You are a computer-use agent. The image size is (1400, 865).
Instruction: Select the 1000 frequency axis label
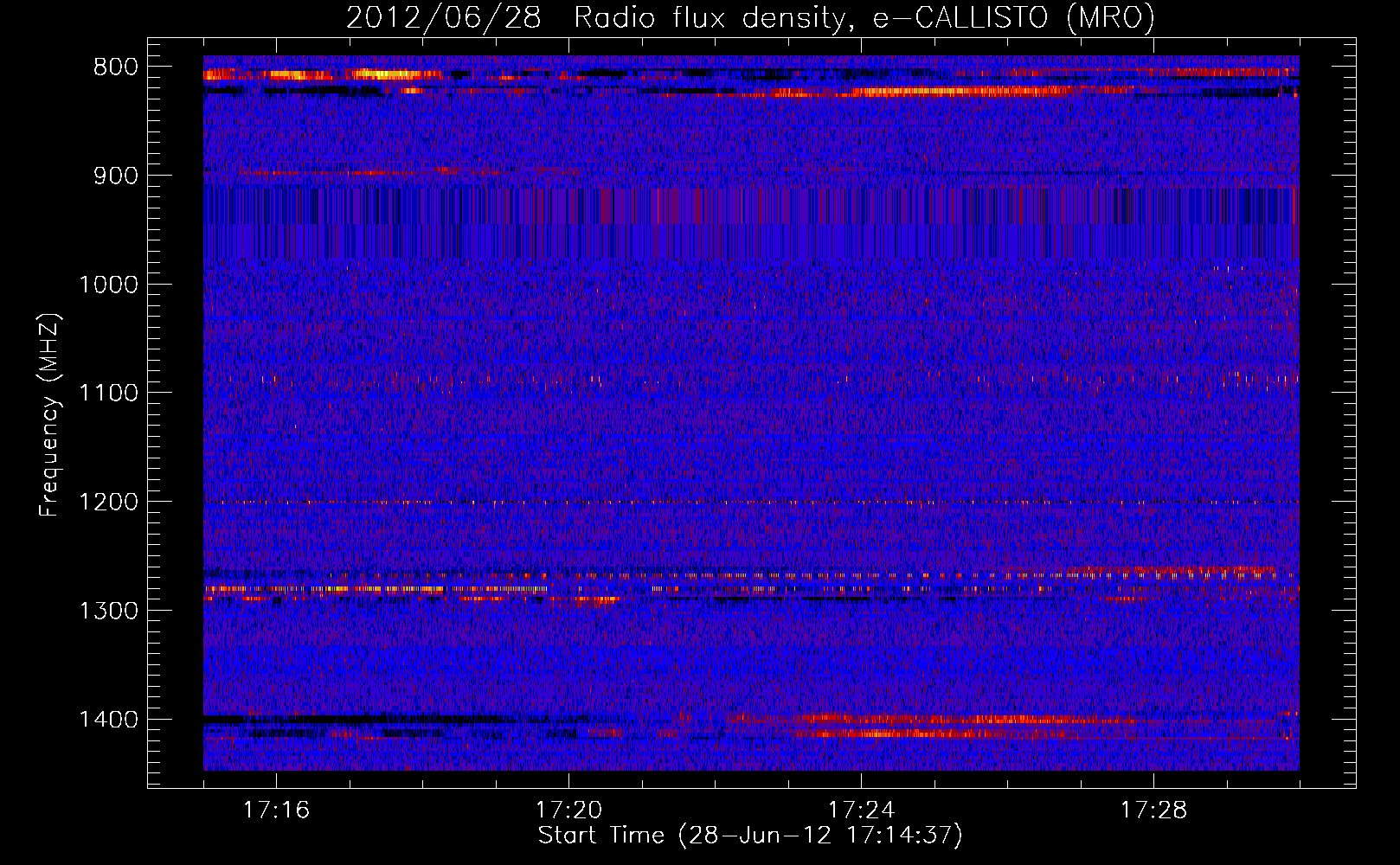(108, 285)
